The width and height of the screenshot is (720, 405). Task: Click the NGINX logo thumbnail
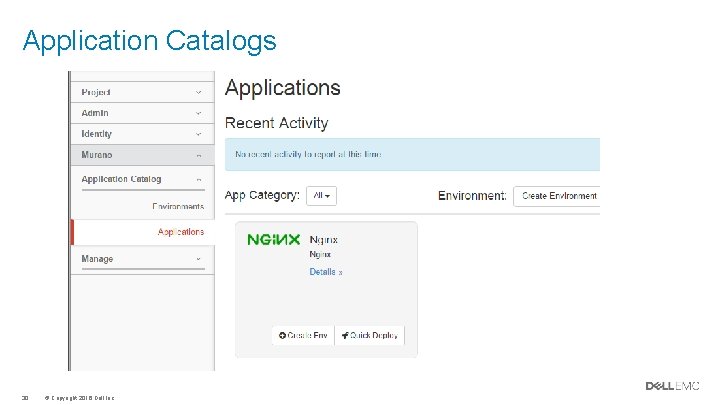click(273, 239)
